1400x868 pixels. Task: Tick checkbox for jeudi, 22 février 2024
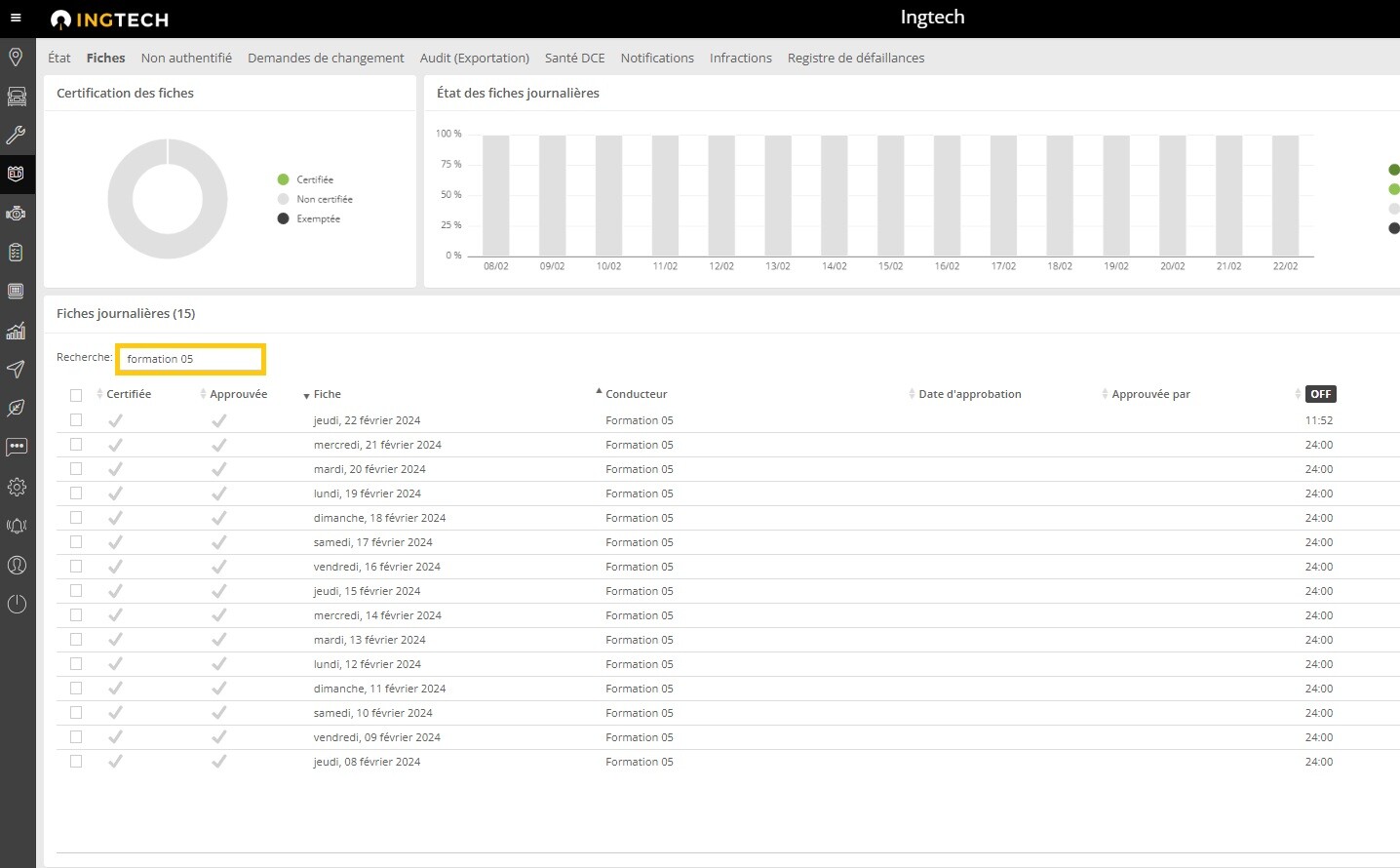point(76,420)
